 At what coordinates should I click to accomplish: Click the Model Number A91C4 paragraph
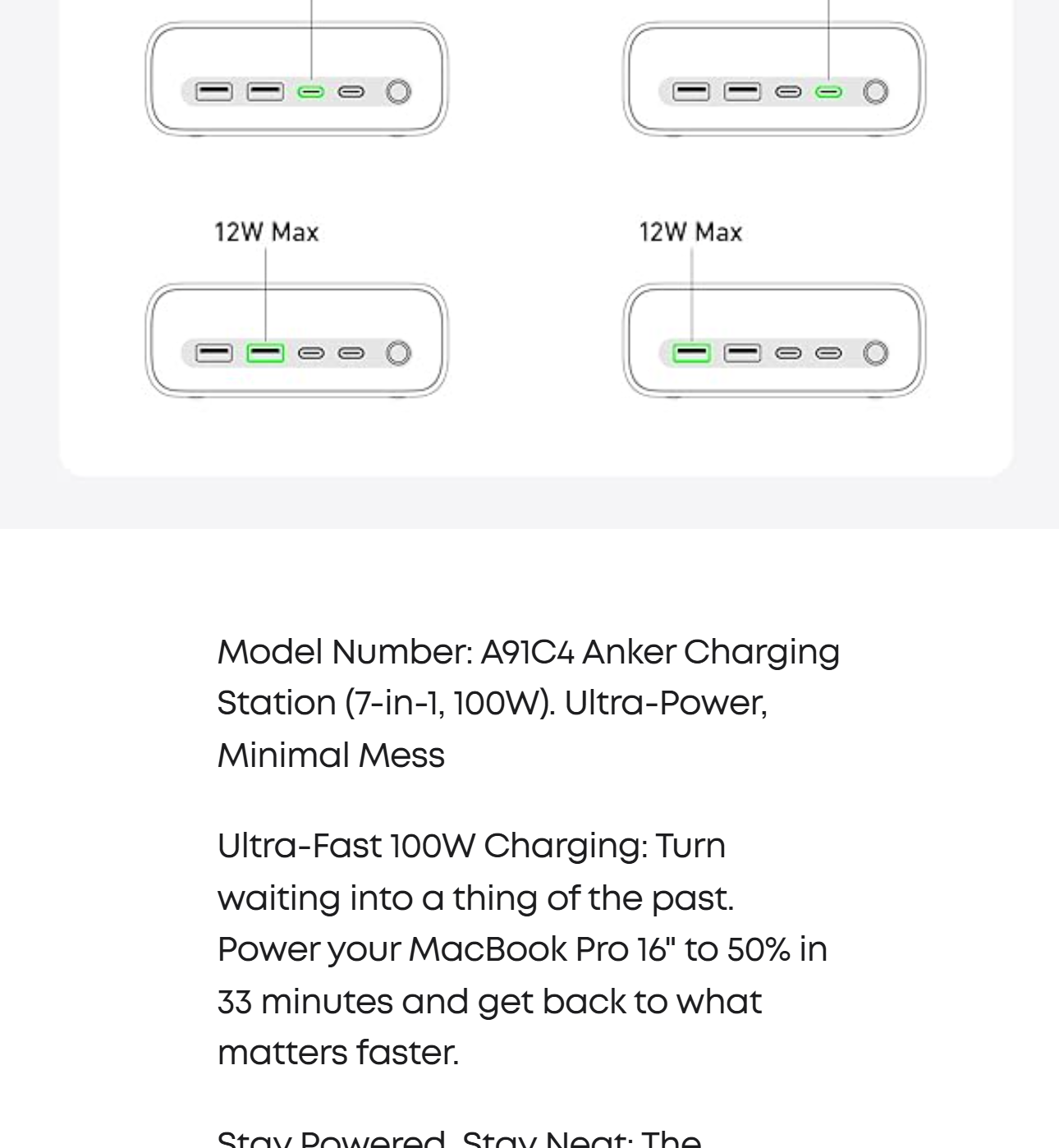[528, 703]
